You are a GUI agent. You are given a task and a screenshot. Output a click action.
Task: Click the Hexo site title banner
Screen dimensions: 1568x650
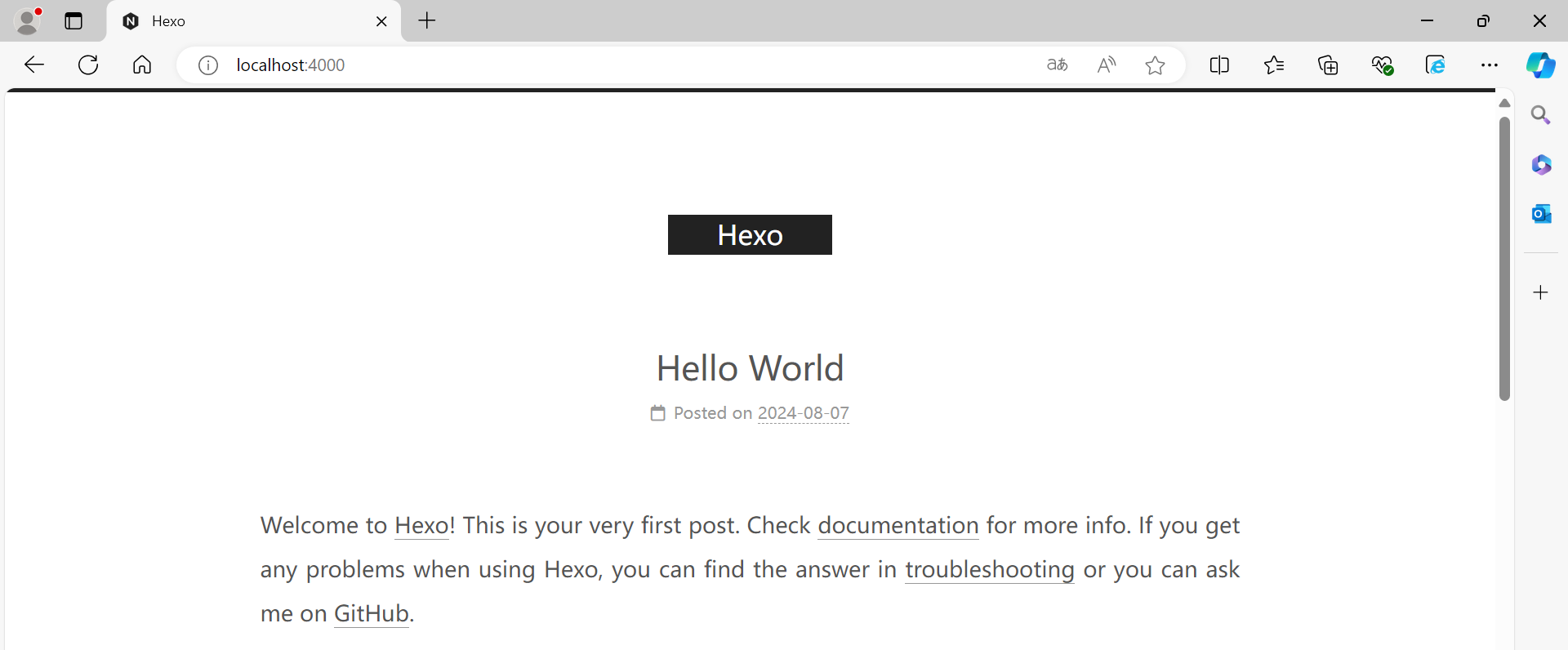750,235
